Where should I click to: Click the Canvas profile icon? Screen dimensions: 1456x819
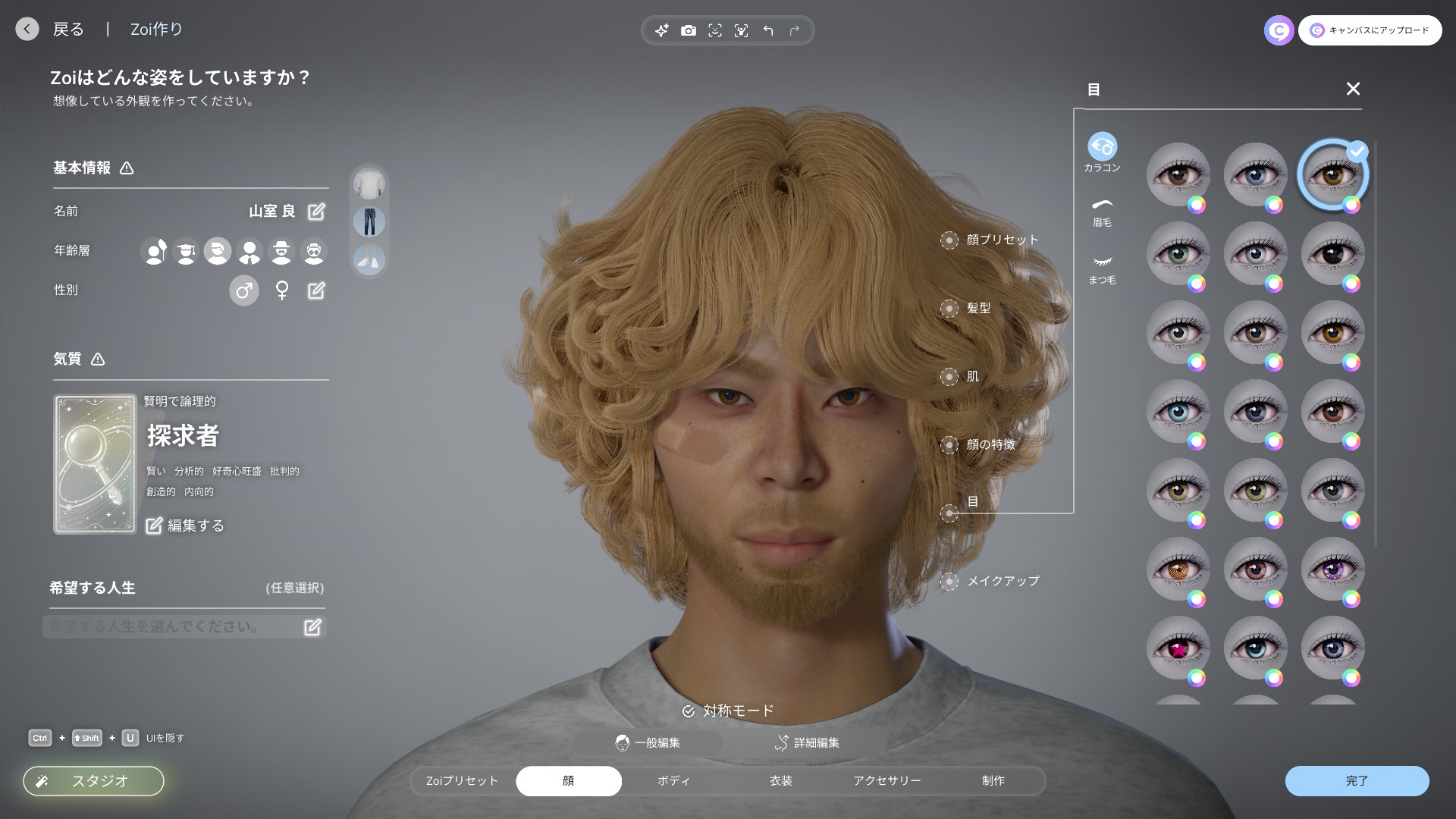point(1279,30)
